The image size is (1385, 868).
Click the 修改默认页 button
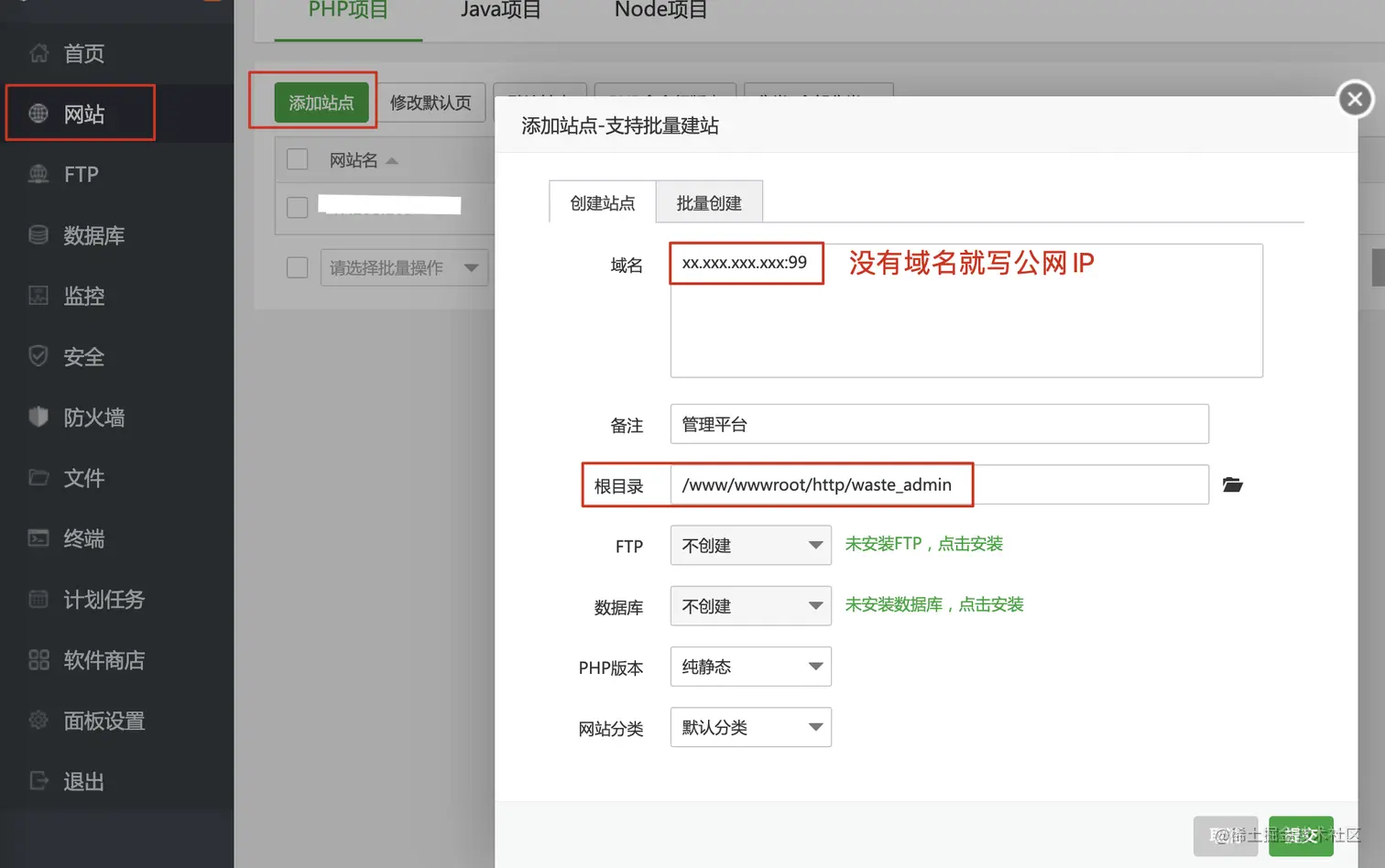(x=431, y=103)
